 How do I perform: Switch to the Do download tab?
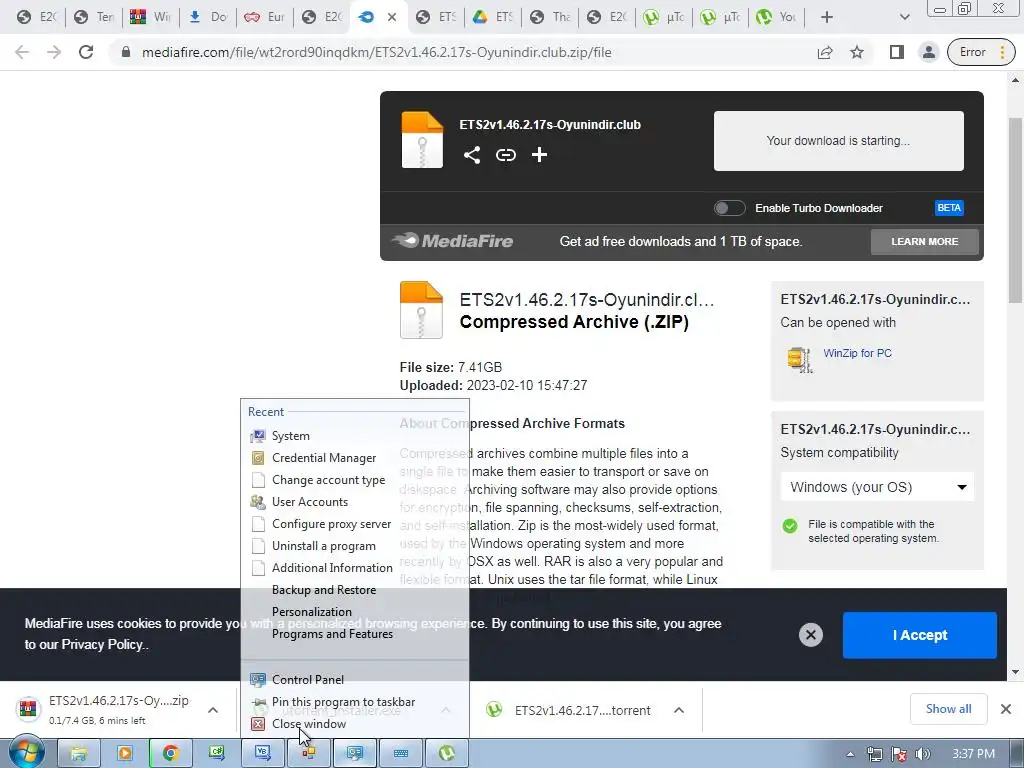pos(208,17)
